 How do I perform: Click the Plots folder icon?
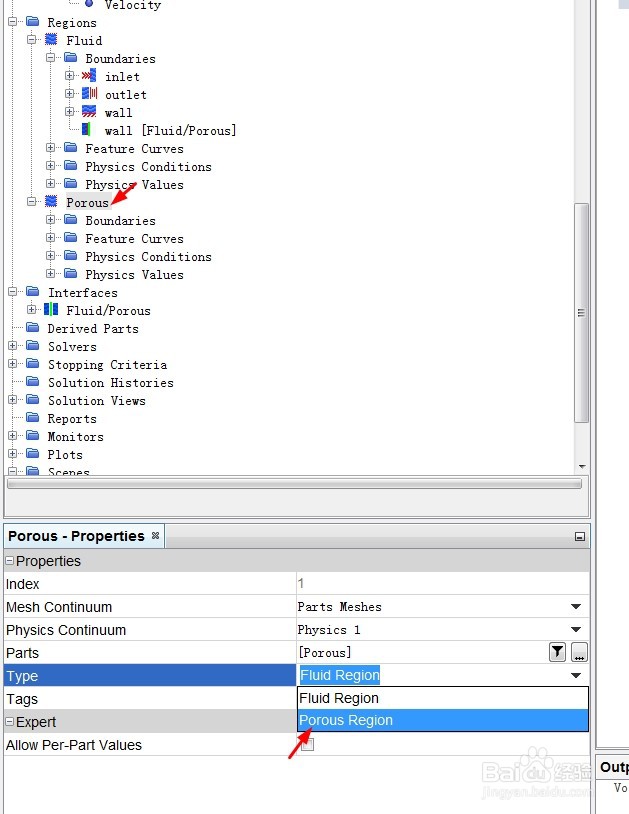point(33,454)
